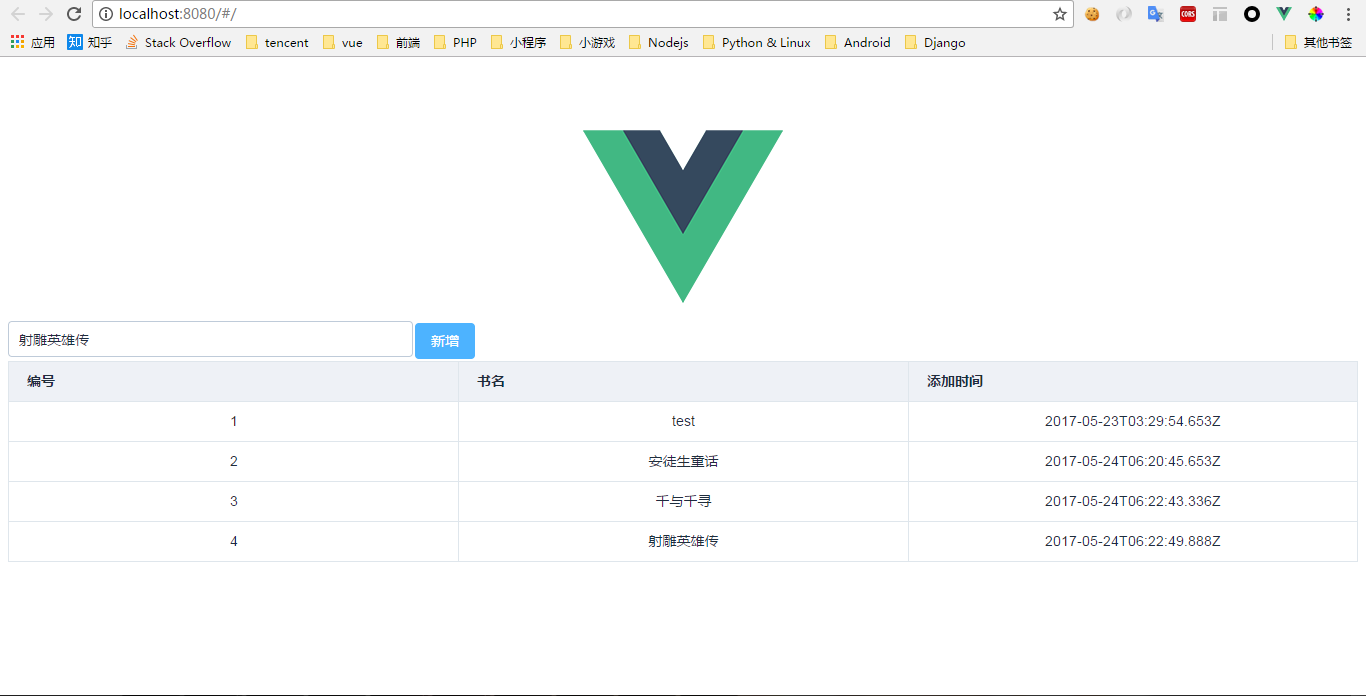Click the page layout extension icon
This screenshot has width=1366, height=696.
click(1219, 14)
